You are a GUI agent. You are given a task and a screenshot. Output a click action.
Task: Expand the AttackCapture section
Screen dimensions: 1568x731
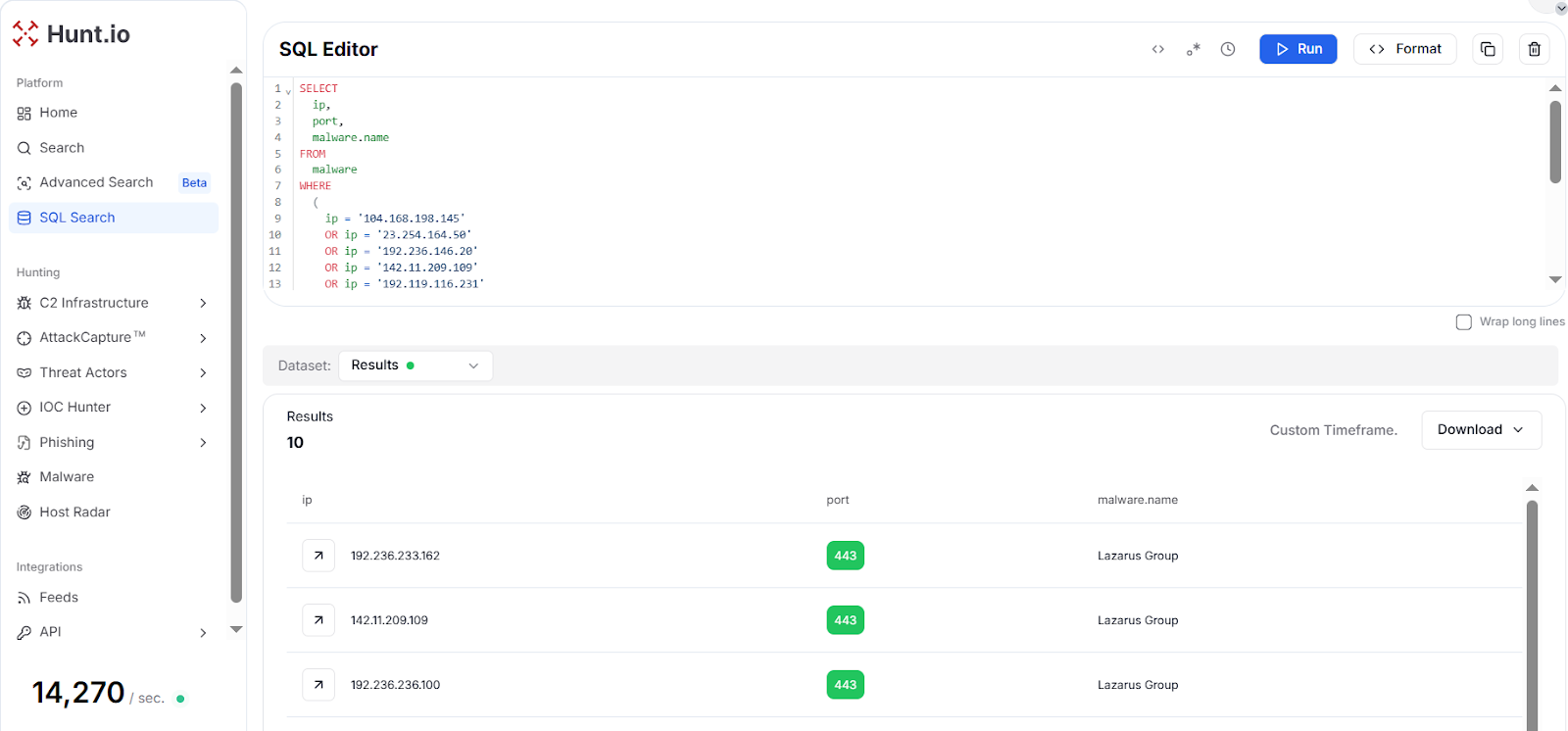click(203, 338)
